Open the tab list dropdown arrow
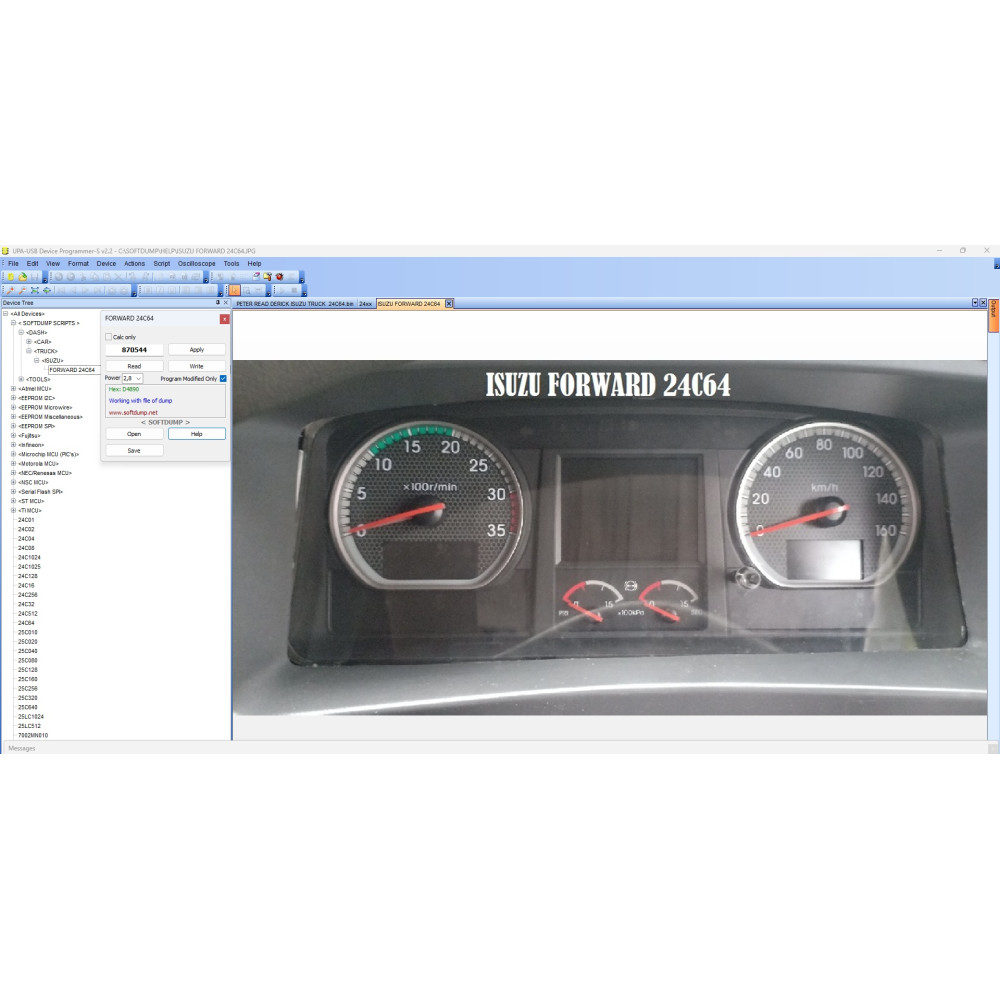Image resolution: width=1000 pixels, height=1000 pixels. click(x=974, y=303)
